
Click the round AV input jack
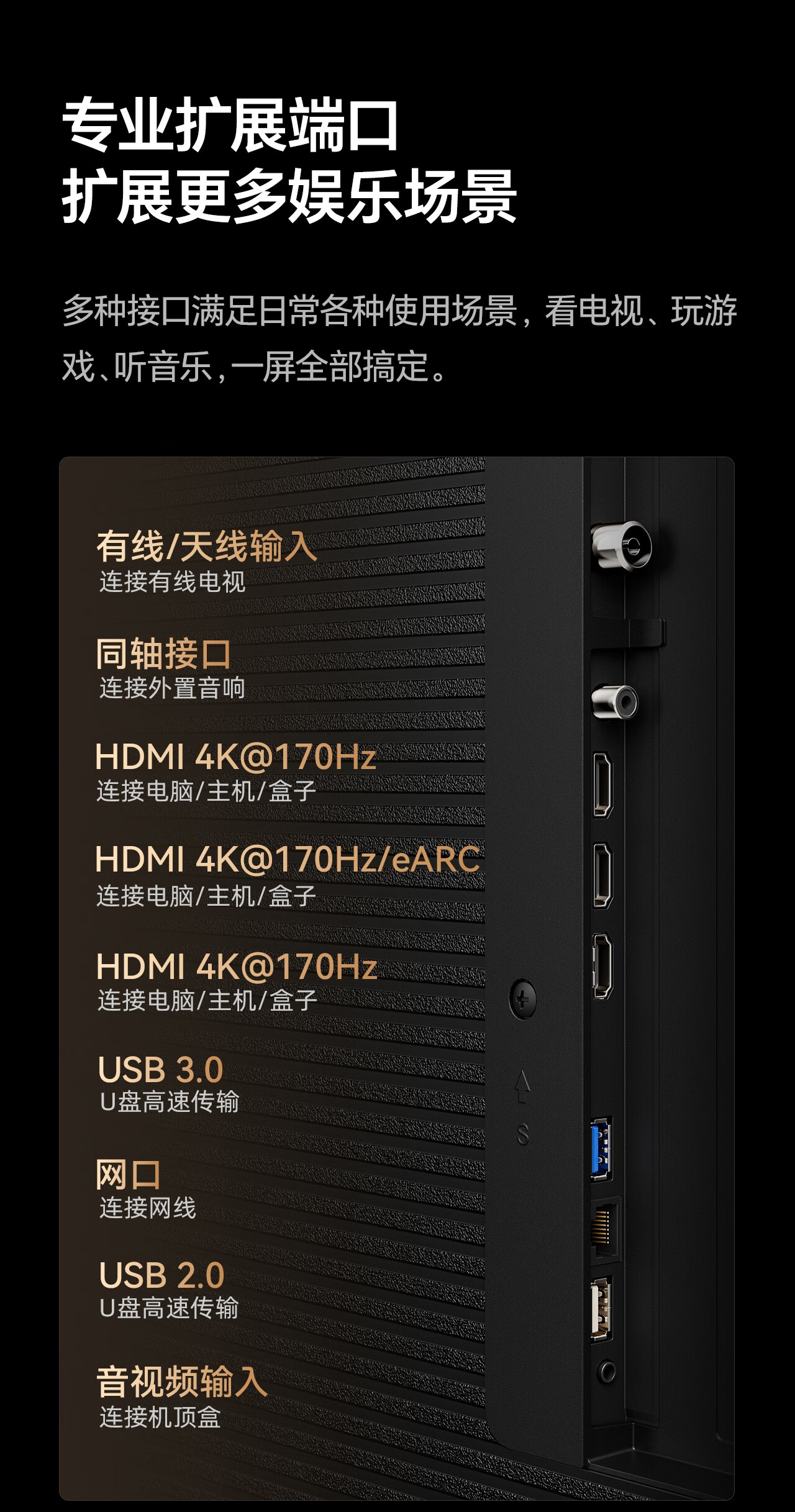click(607, 1370)
